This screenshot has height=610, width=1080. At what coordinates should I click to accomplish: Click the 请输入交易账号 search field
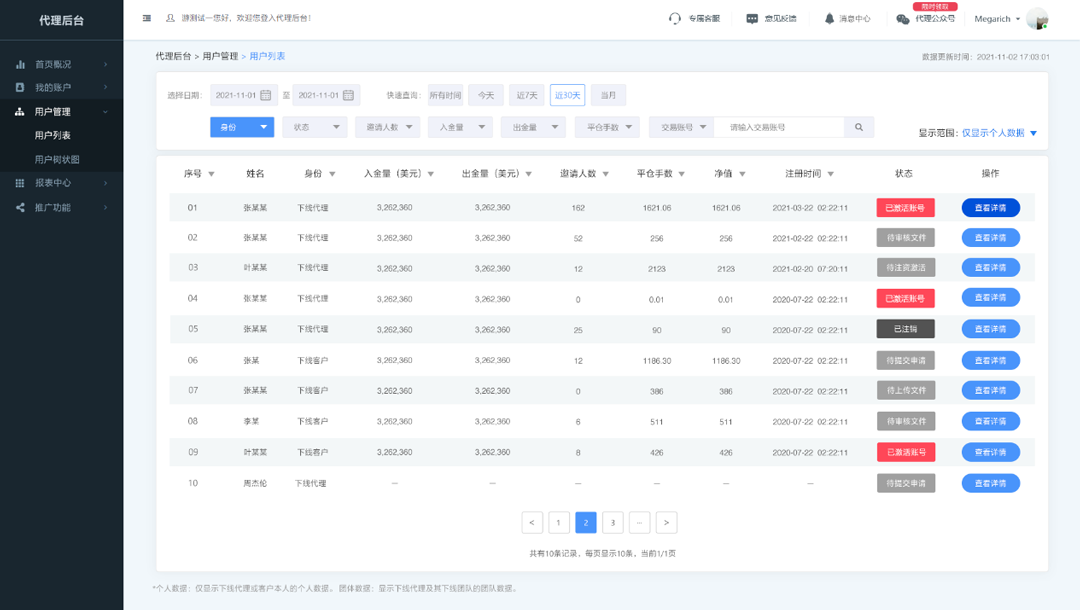(x=779, y=127)
